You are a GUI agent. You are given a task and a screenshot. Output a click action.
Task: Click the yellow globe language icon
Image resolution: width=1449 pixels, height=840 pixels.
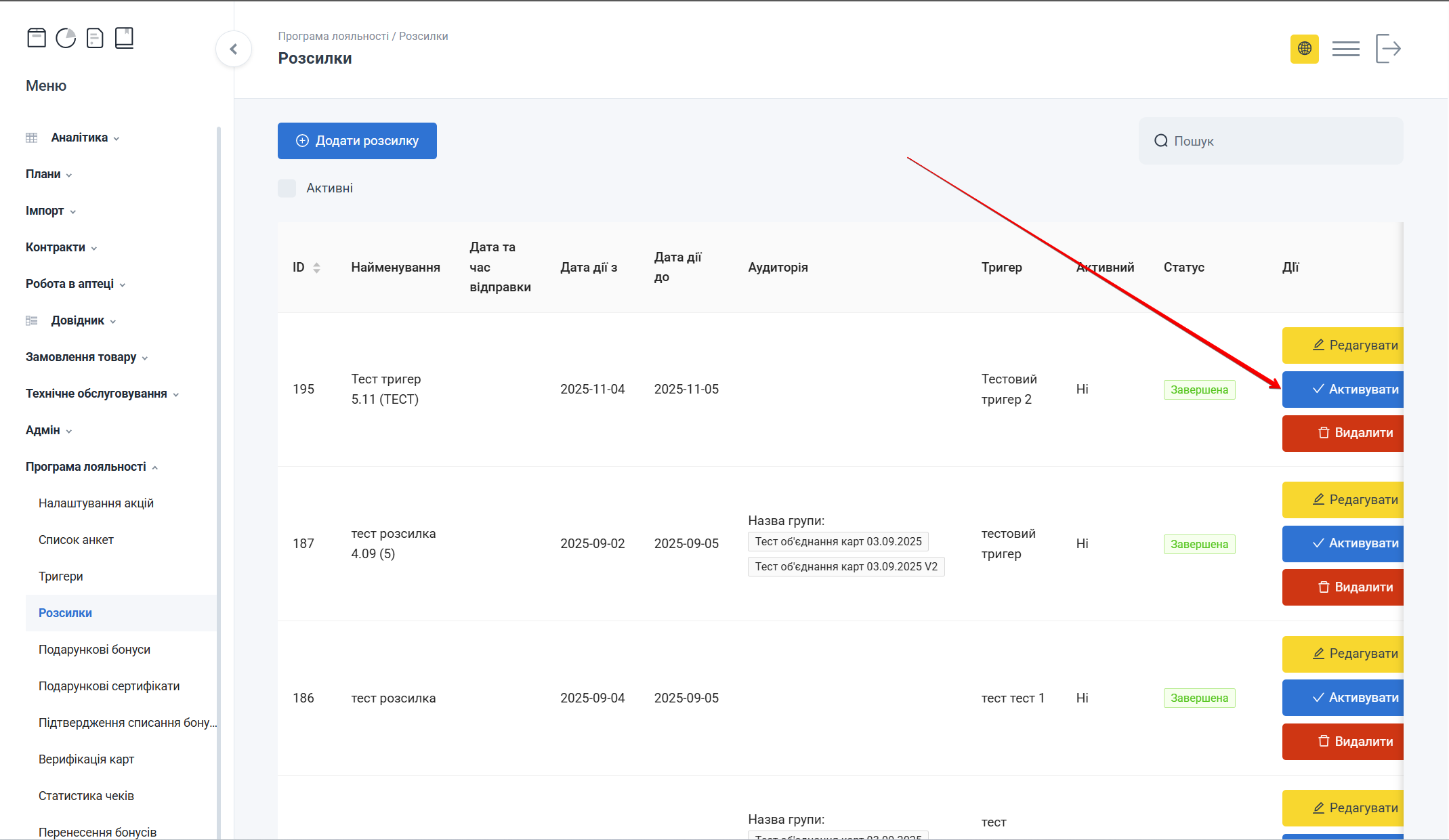[1304, 49]
